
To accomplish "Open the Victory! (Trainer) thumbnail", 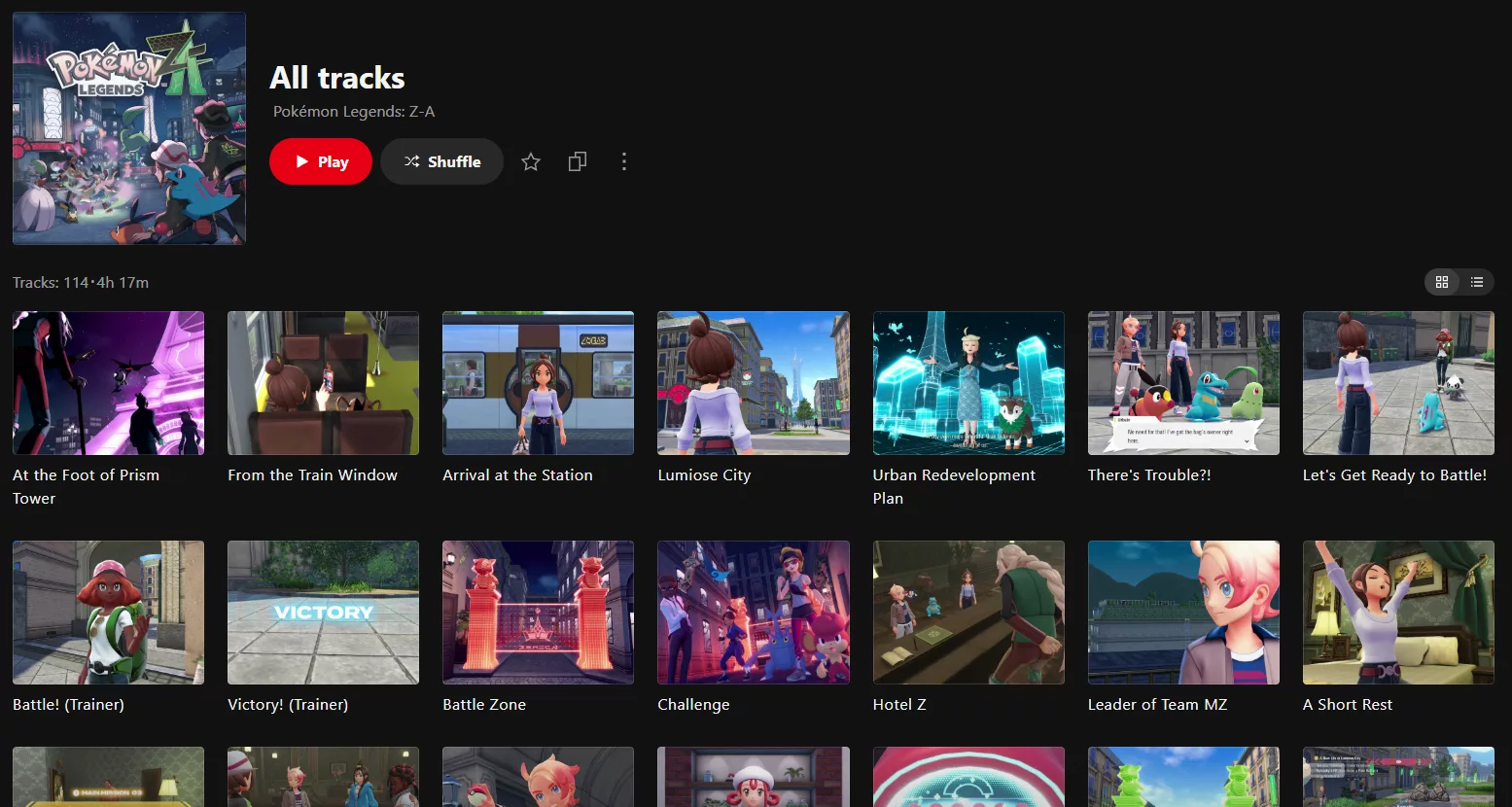I will (323, 613).
